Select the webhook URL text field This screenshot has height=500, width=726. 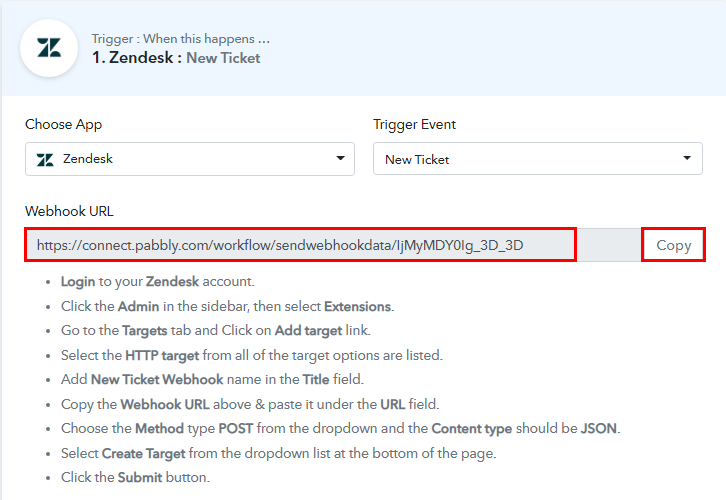pyautogui.click(x=300, y=244)
